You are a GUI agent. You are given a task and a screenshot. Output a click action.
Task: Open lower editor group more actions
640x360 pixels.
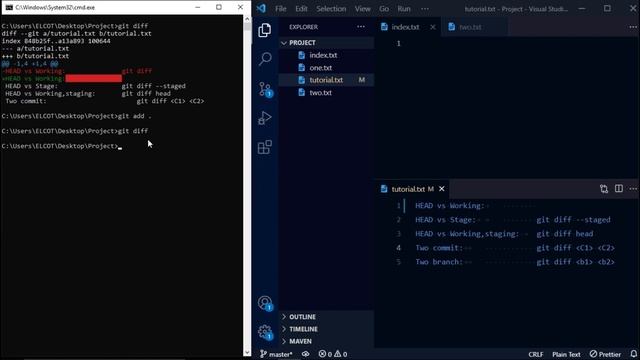(633, 189)
